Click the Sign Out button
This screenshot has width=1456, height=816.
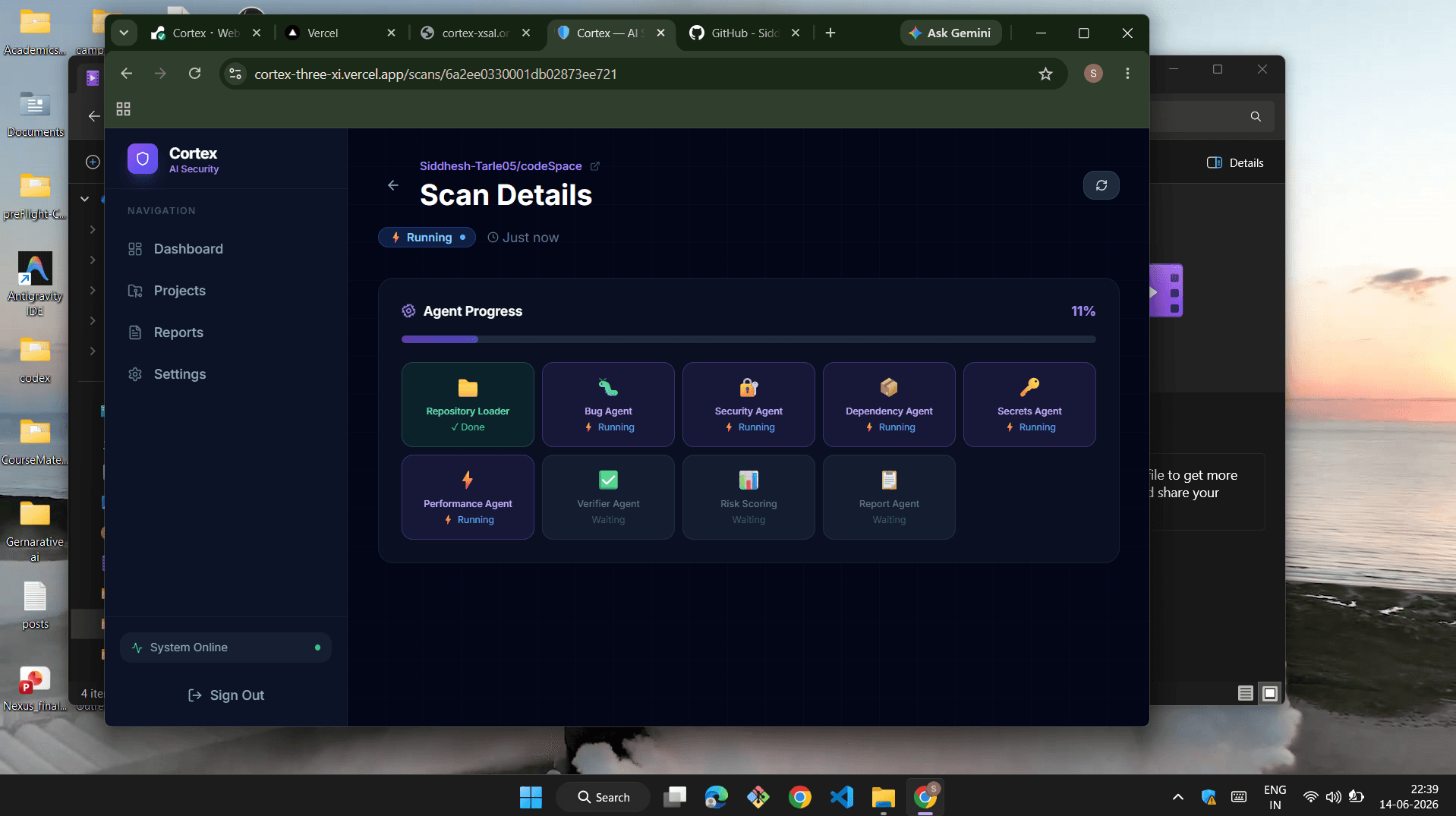226,695
